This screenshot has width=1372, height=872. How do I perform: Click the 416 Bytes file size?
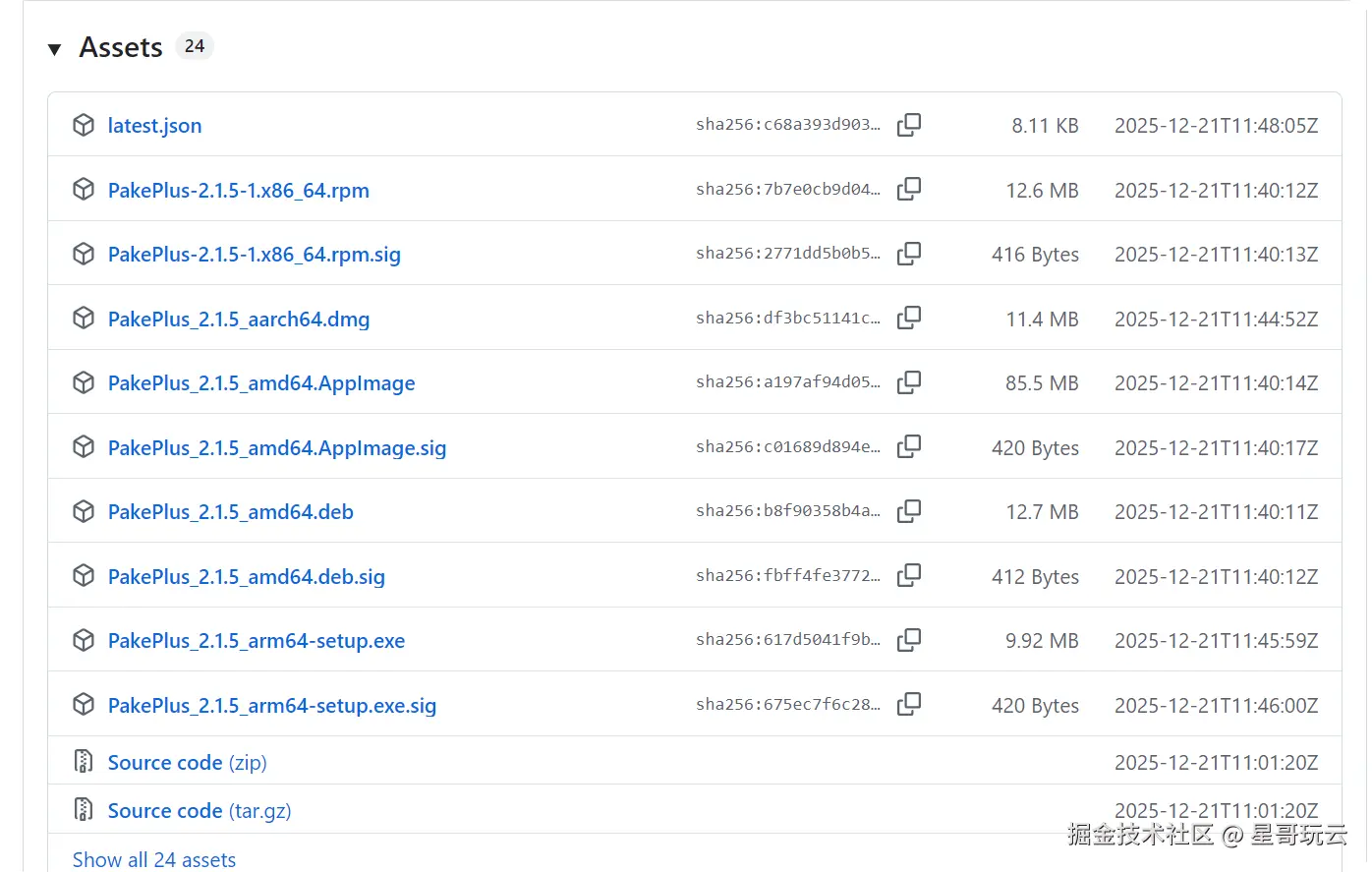point(1035,255)
